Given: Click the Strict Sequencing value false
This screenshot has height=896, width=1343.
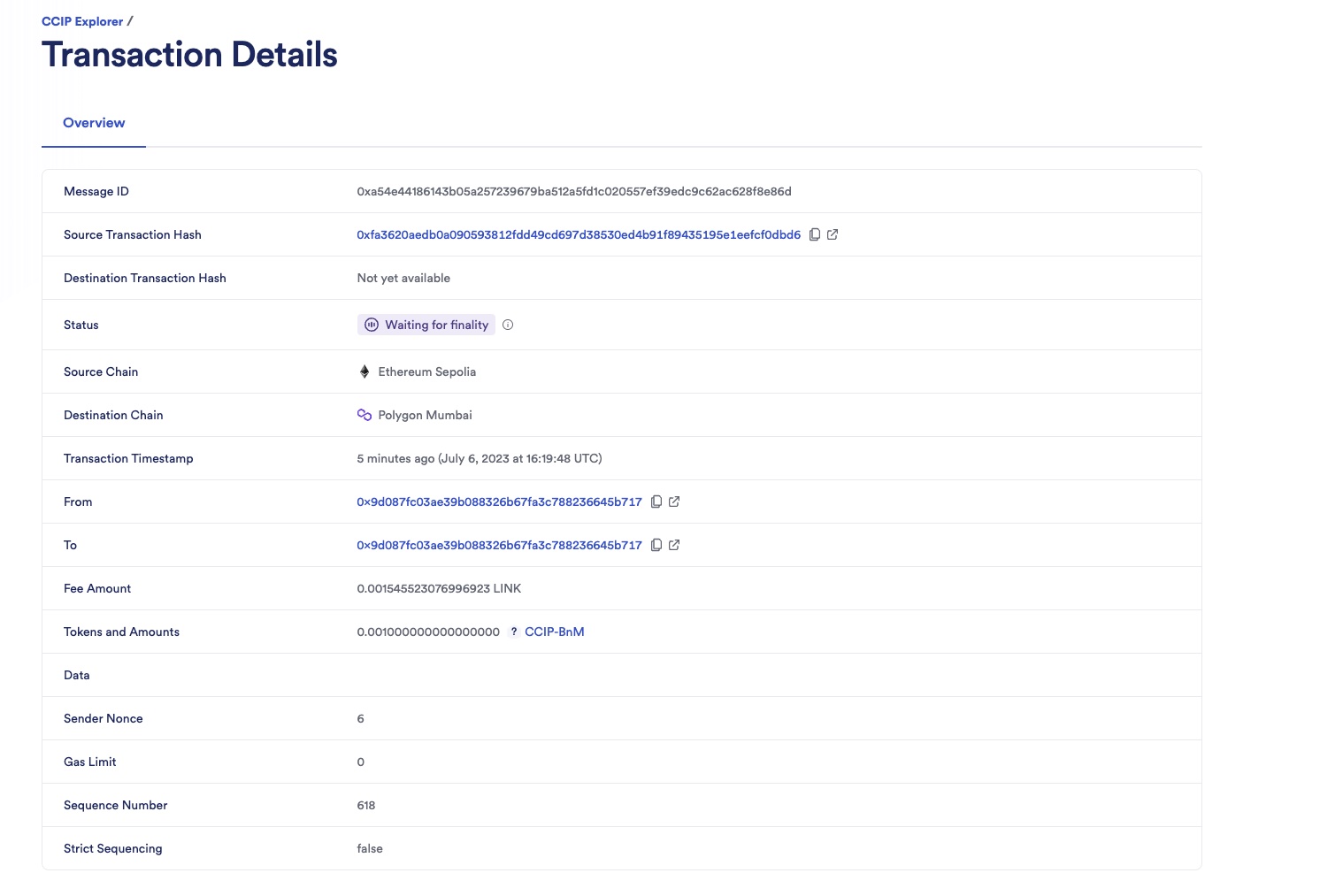Looking at the screenshot, I should [x=370, y=848].
